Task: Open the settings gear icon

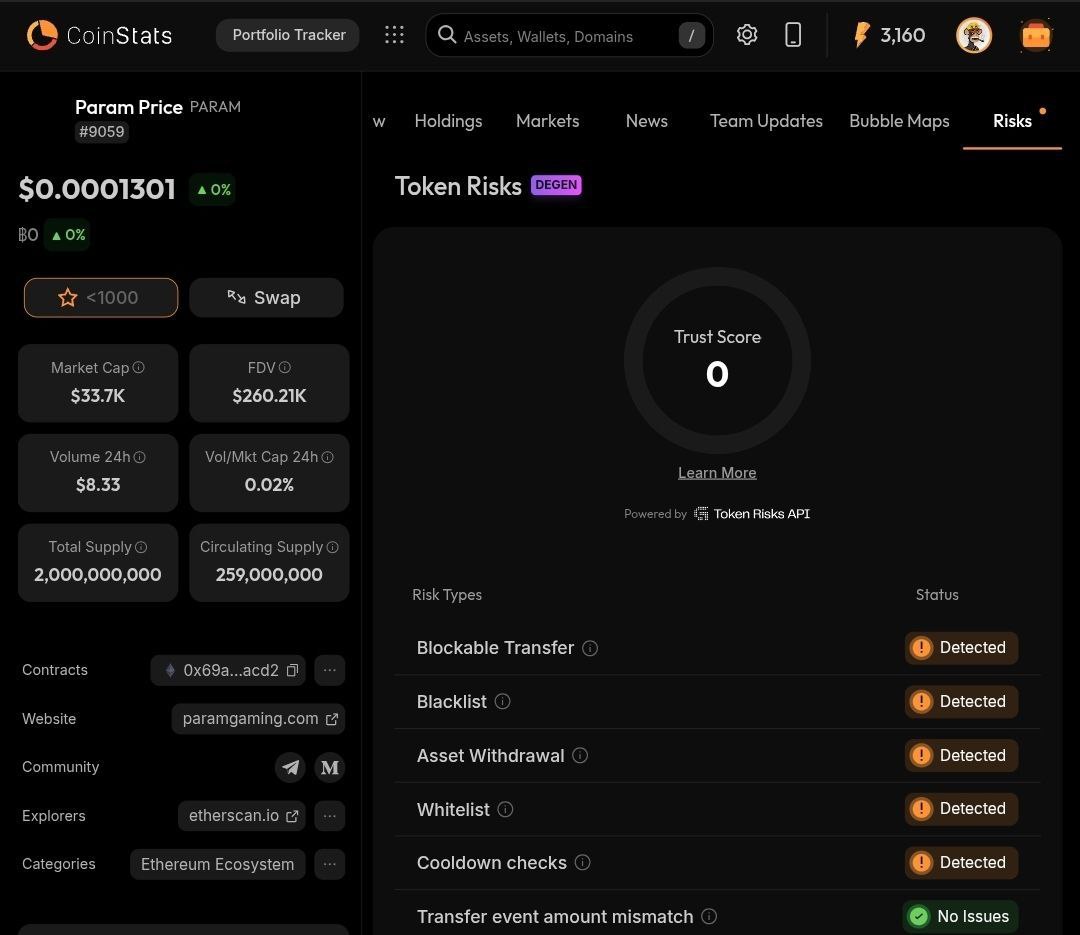Action: coord(747,34)
